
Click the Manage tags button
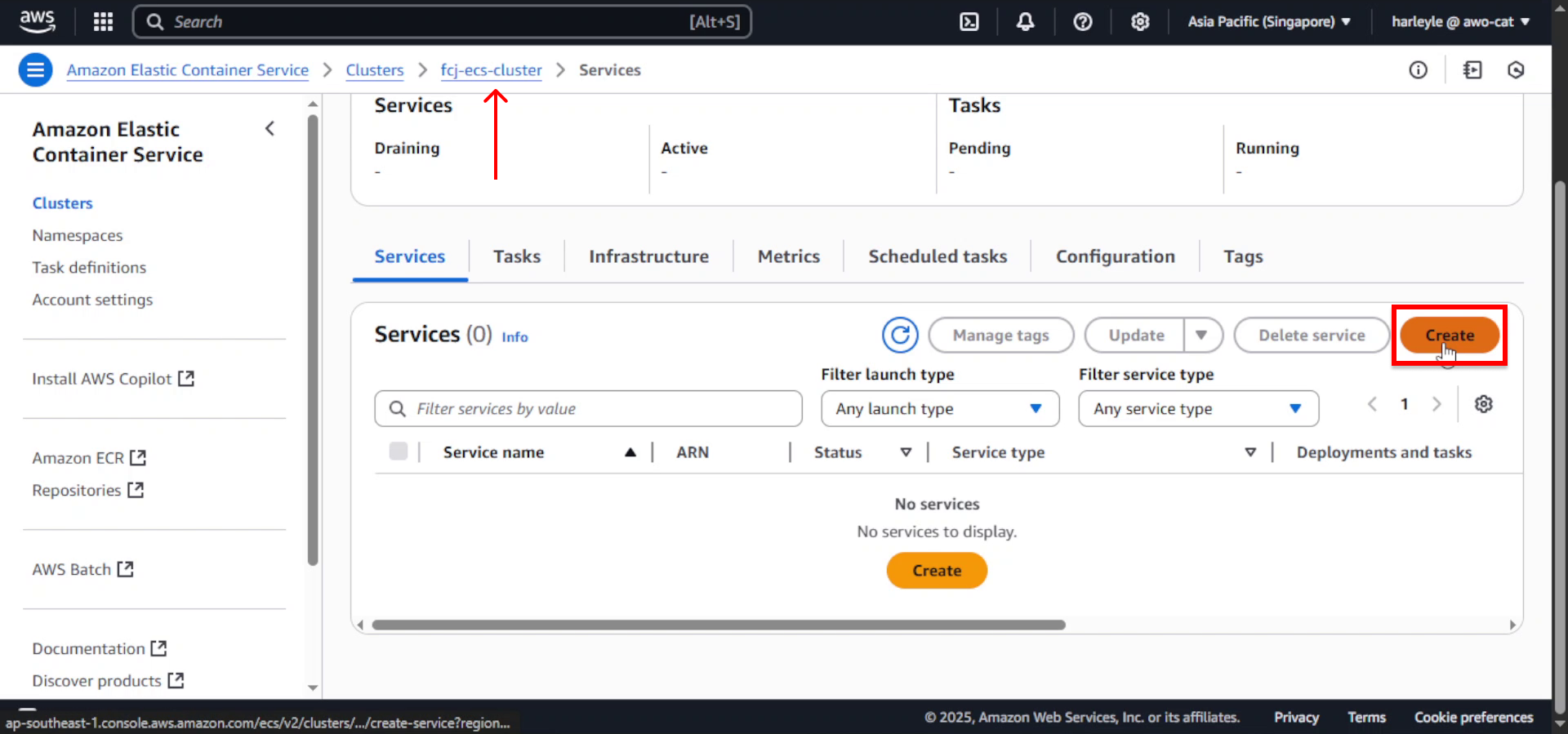click(1000, 335)
